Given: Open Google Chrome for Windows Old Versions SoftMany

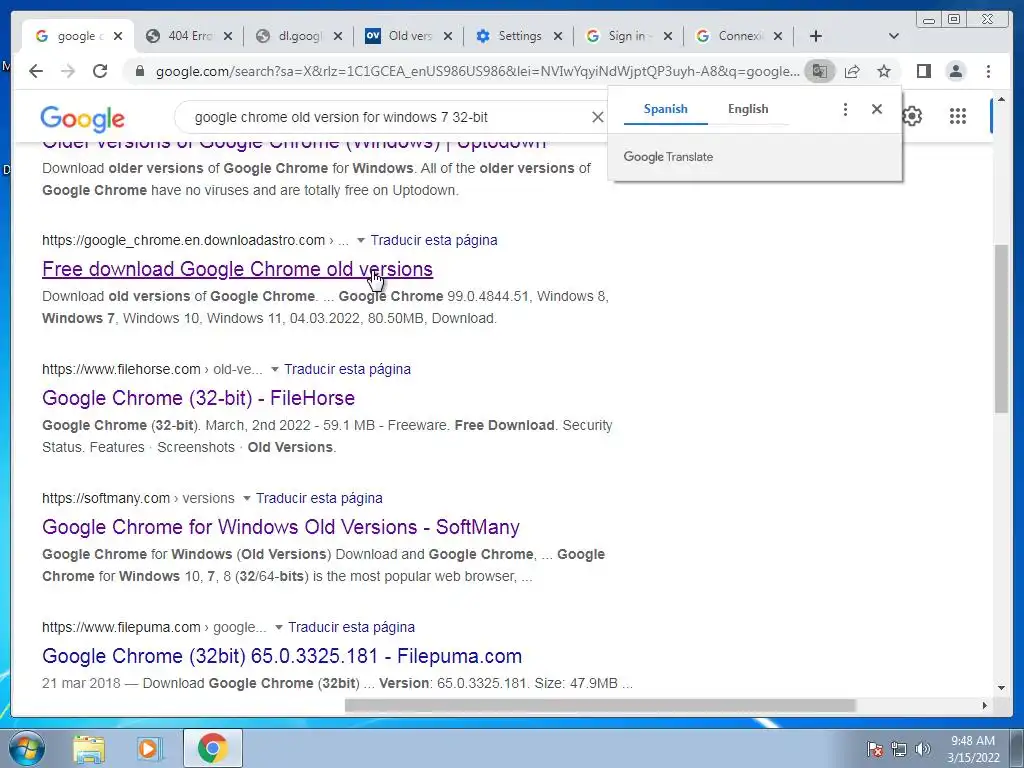Looking at the screenshot, I should point(281,527).
